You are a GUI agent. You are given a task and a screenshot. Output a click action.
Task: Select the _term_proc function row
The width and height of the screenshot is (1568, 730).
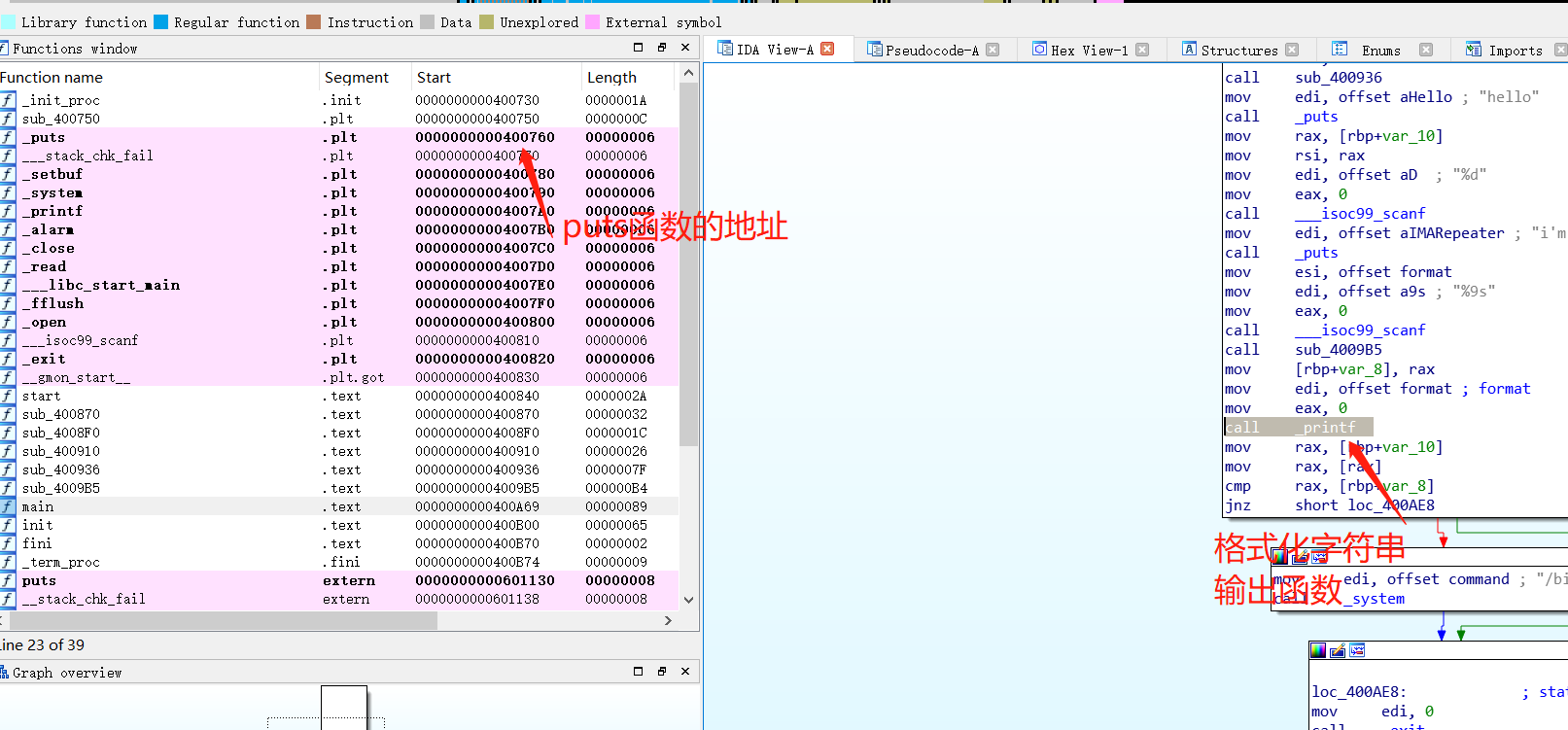coord(339,562)
